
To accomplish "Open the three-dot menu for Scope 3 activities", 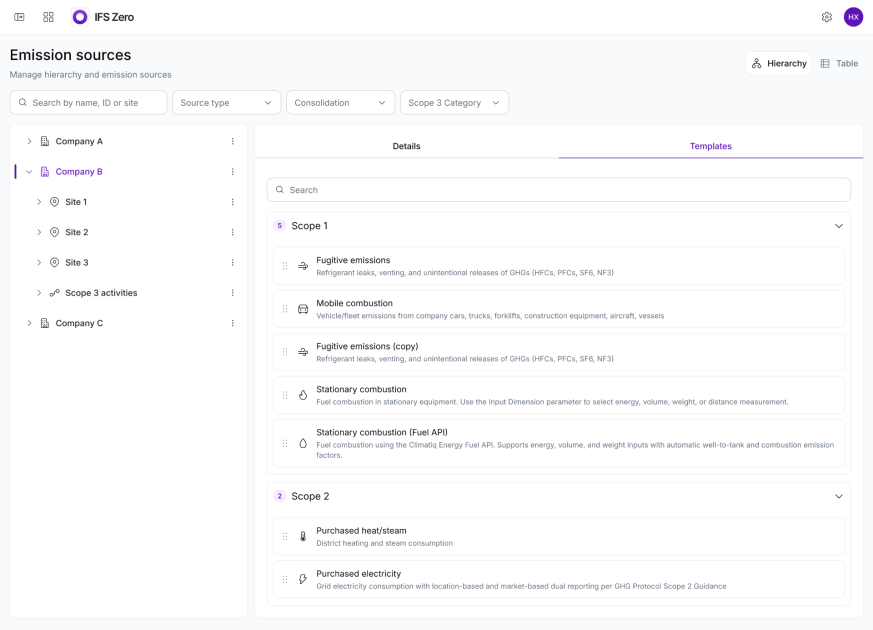I will click(x=233, y=293).
